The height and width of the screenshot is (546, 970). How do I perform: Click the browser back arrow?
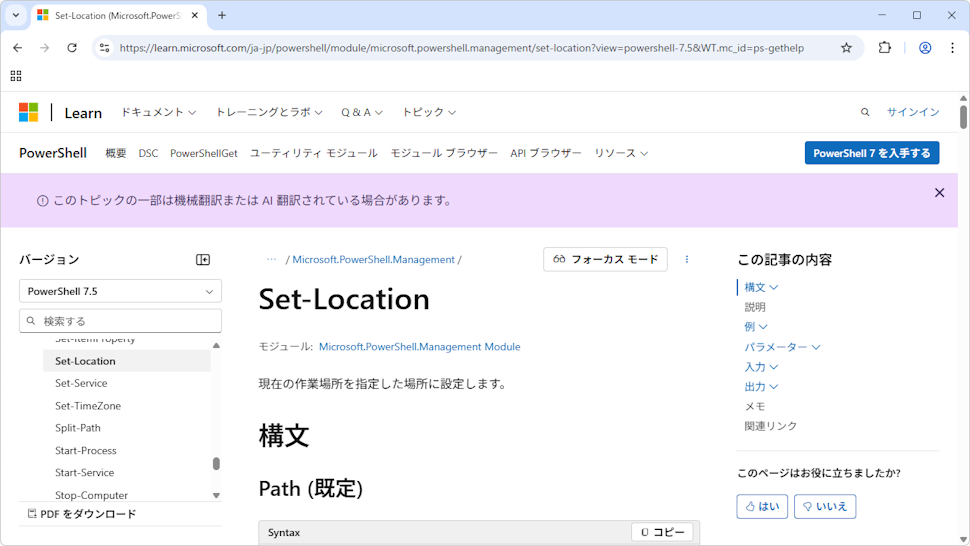click(x=17, y=48)
